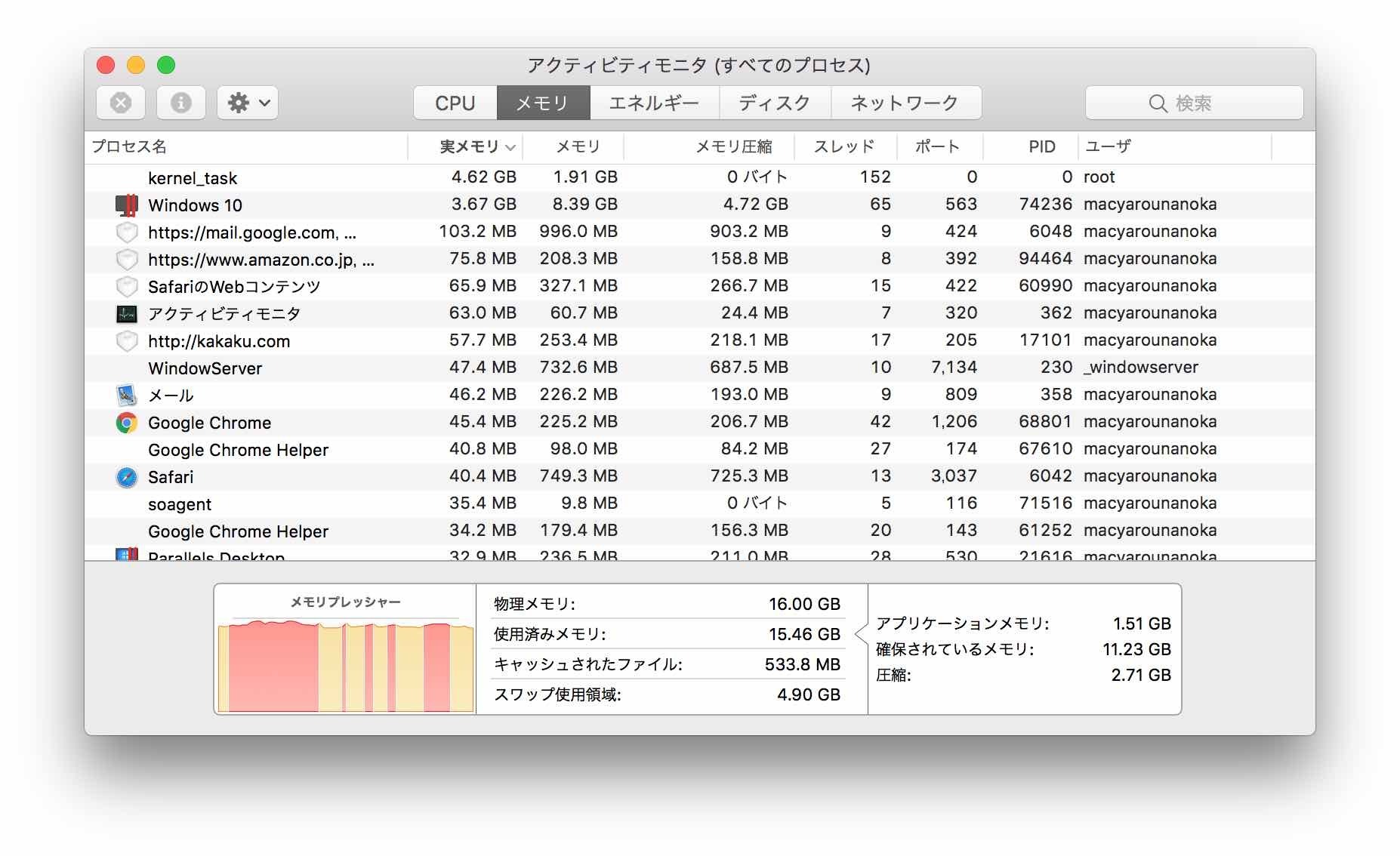Select the http://kakaku.com process name
The image size is (1400, 856).
(x=219, y=341)
